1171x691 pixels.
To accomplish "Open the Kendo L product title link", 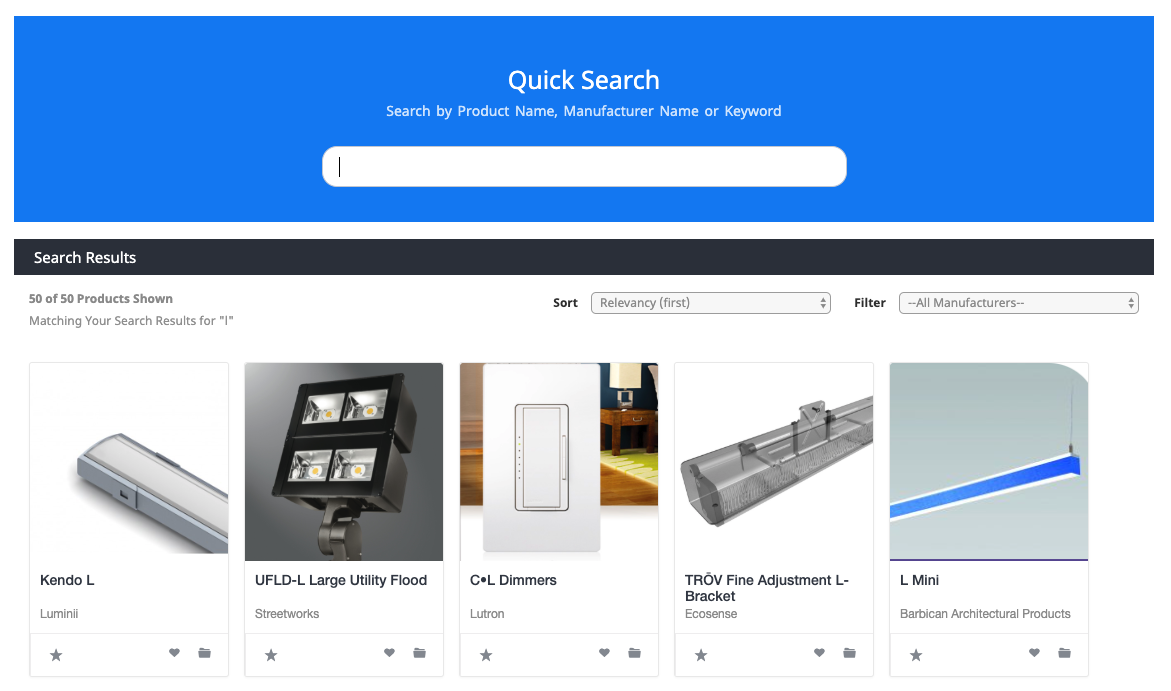I will pyautogui.click(x=67, y=580).
